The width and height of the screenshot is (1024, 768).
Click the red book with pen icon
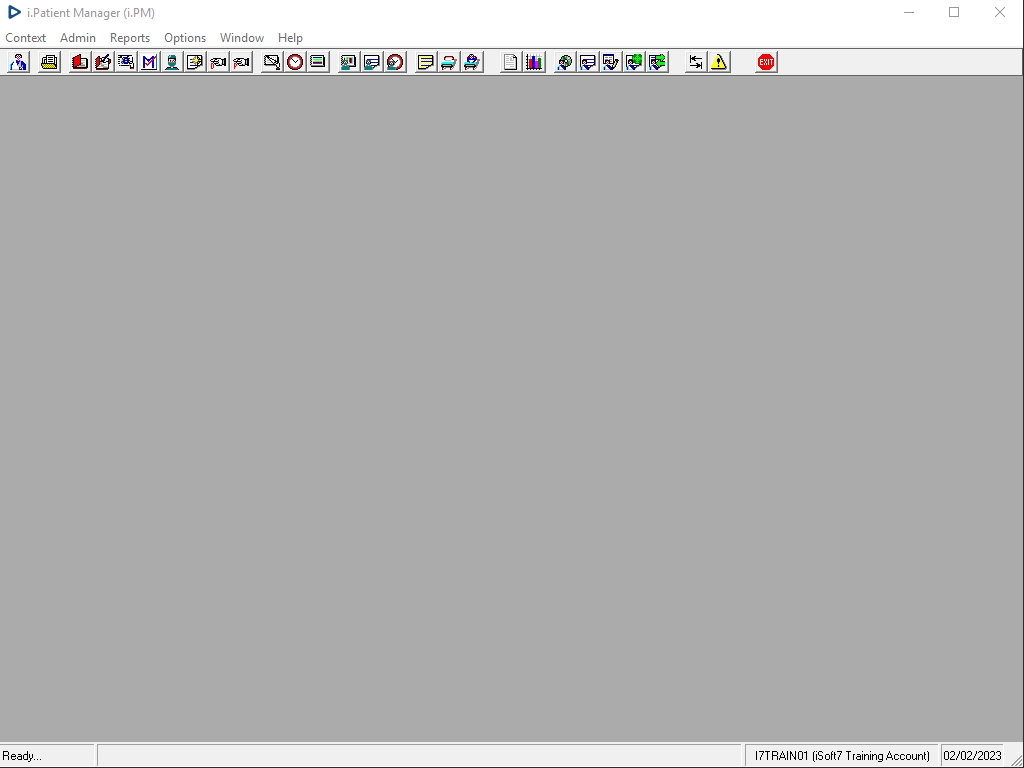click(x=103, y=62)
